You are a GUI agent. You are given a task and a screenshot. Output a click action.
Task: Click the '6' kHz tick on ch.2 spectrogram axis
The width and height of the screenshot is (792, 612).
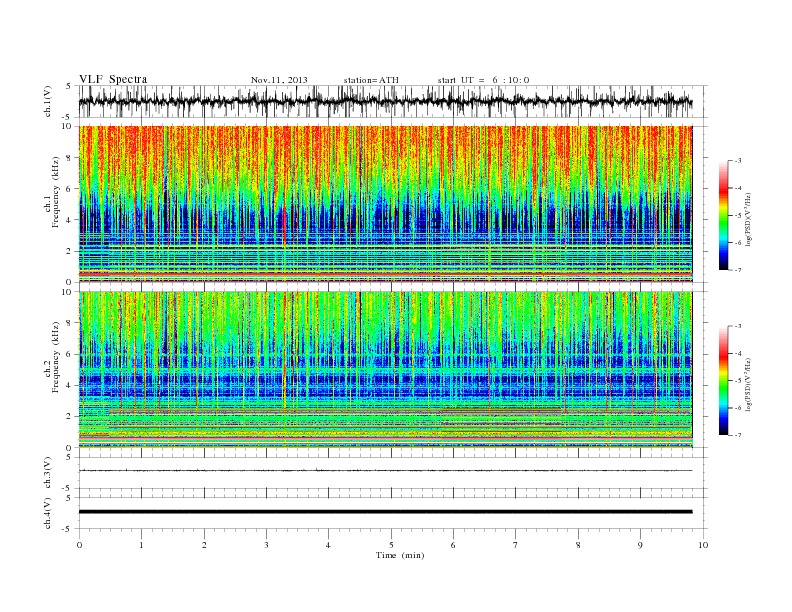pos(70,354)
